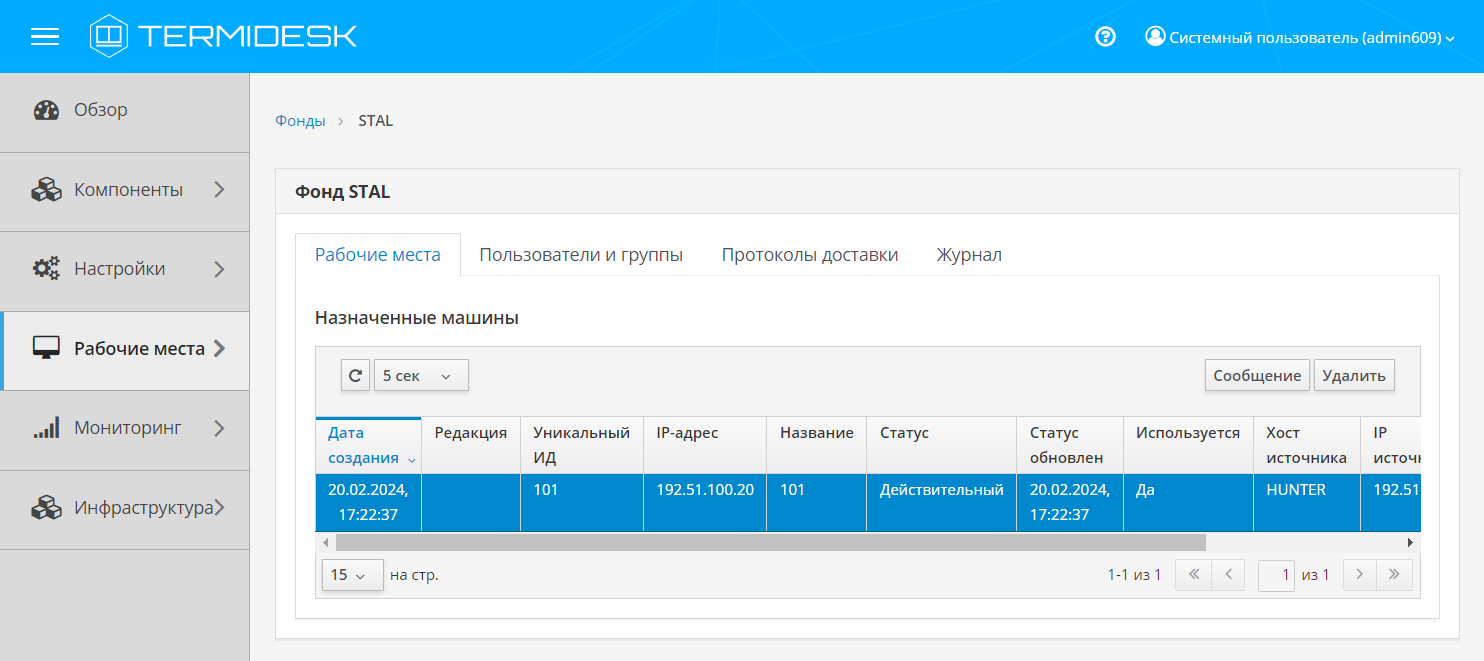Open the 5 сек refresh interval dropdown
The width and height of the screenshot is (1484, 661).
(420, 375)
